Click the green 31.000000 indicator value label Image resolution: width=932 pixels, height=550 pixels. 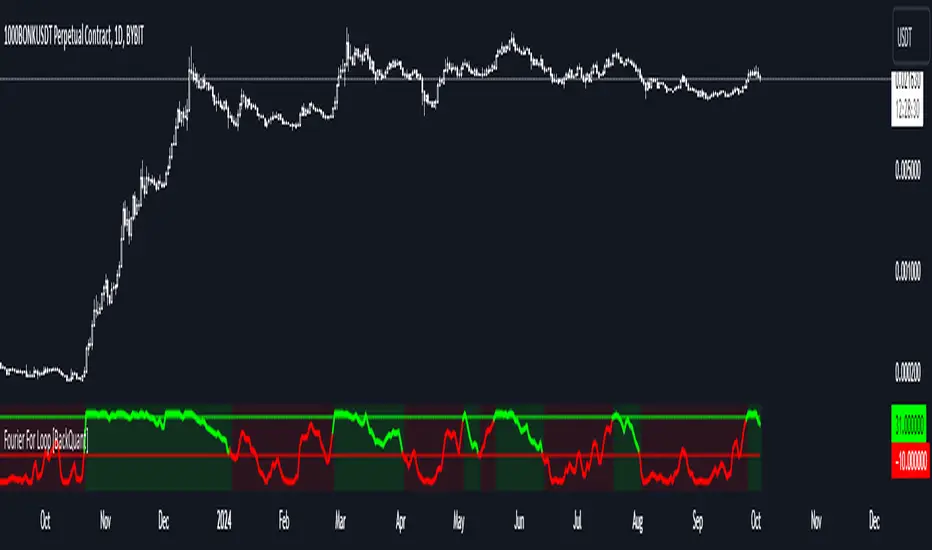(x=909, y=424)
